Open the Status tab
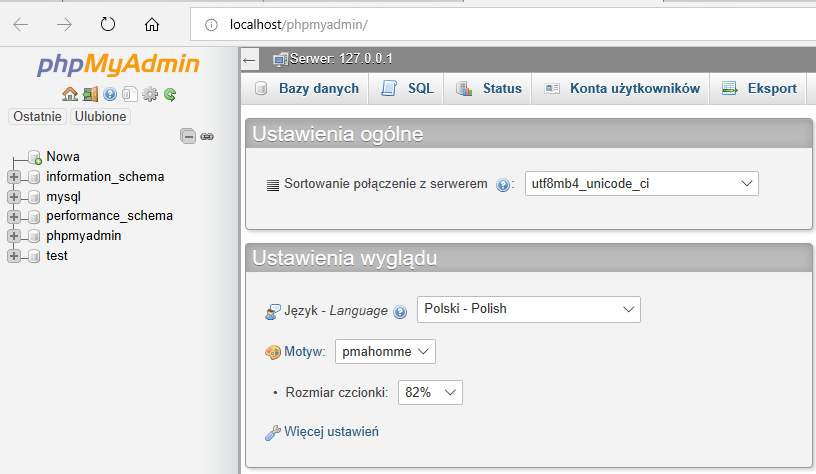816x474 pixels. pyautogui.click(x=488, y=88)
